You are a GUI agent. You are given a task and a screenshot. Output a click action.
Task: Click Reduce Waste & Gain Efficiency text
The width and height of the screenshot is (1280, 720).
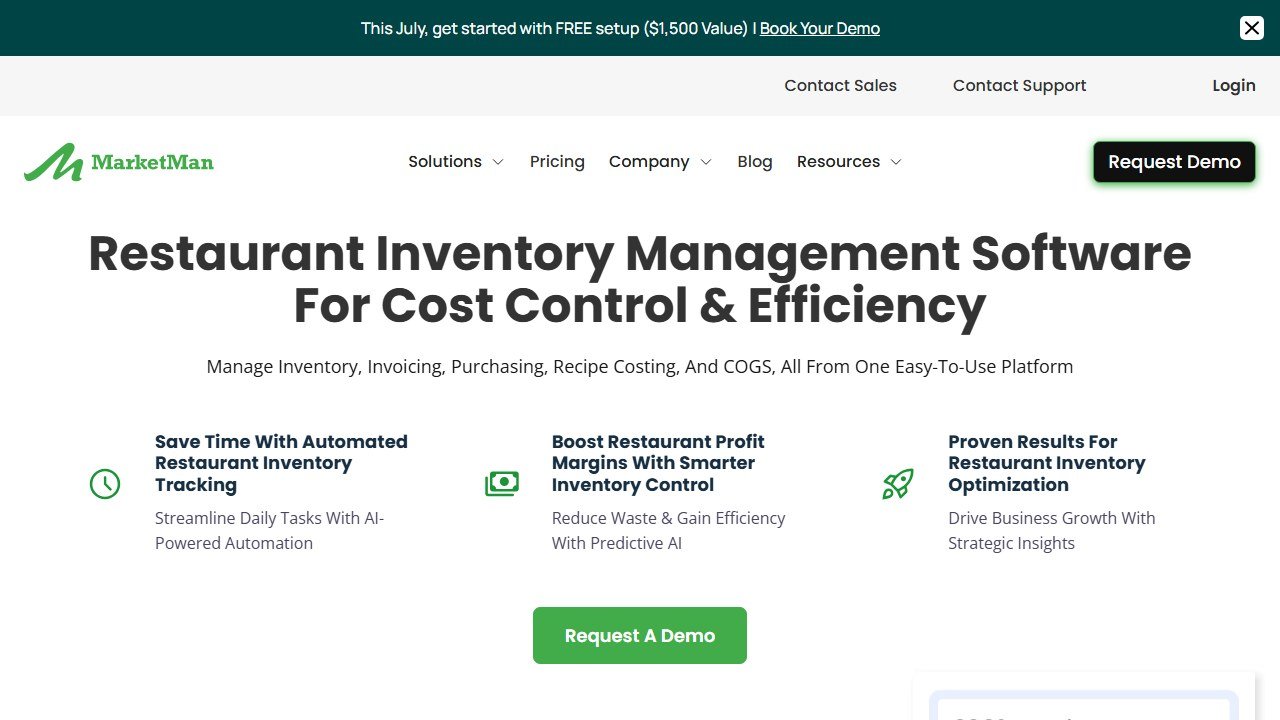point(668,530)
